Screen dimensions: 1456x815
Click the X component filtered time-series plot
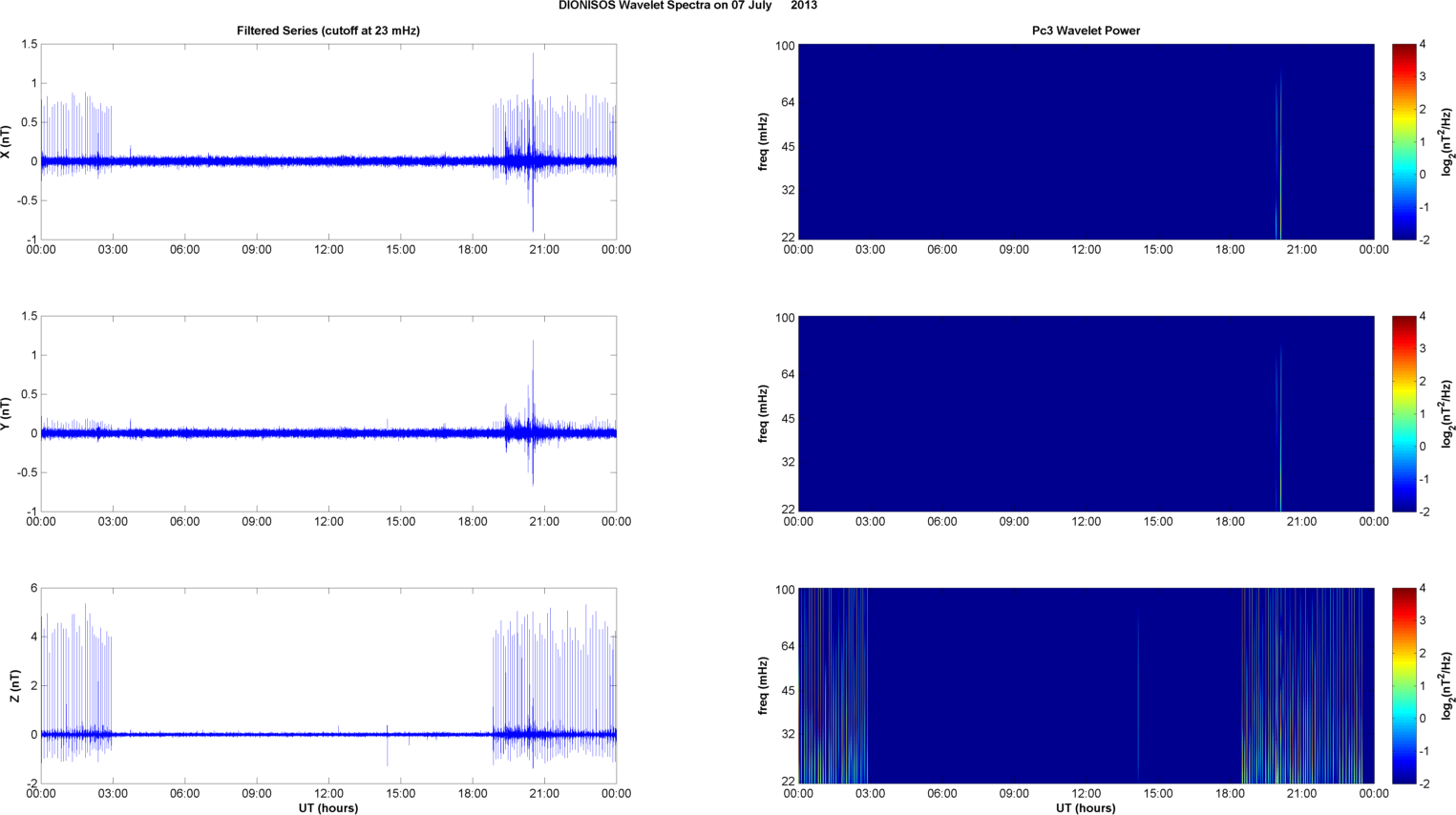328,142
